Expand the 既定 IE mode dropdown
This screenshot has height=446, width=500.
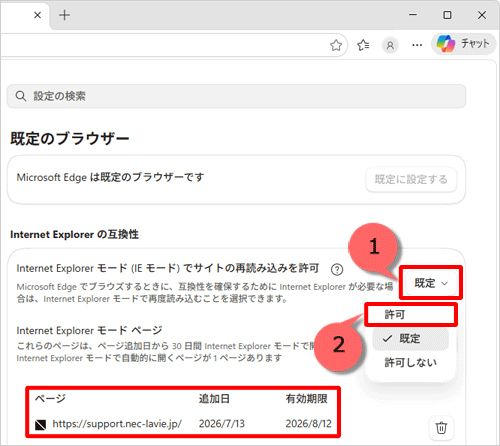click(431, 283)
